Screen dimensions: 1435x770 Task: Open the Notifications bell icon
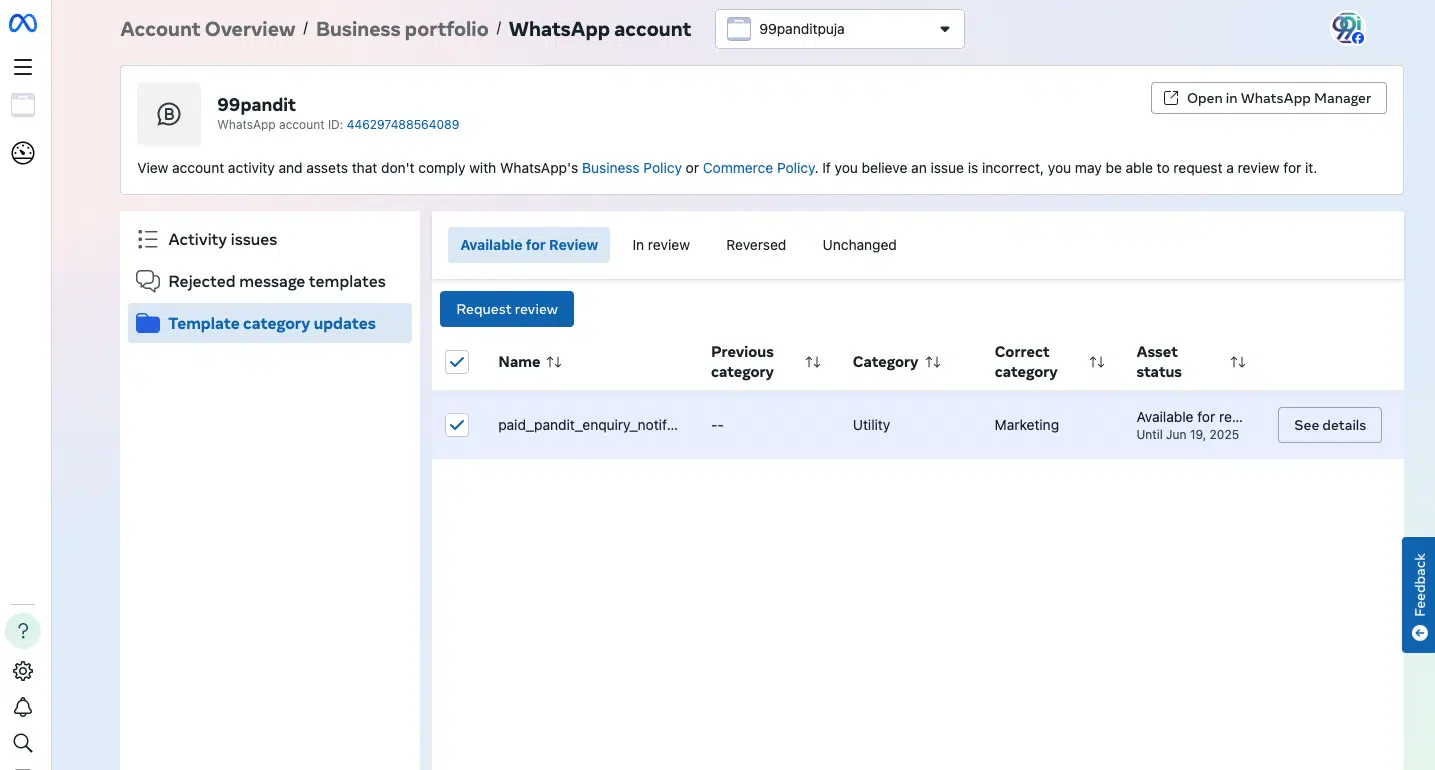[x=23, y=707]
